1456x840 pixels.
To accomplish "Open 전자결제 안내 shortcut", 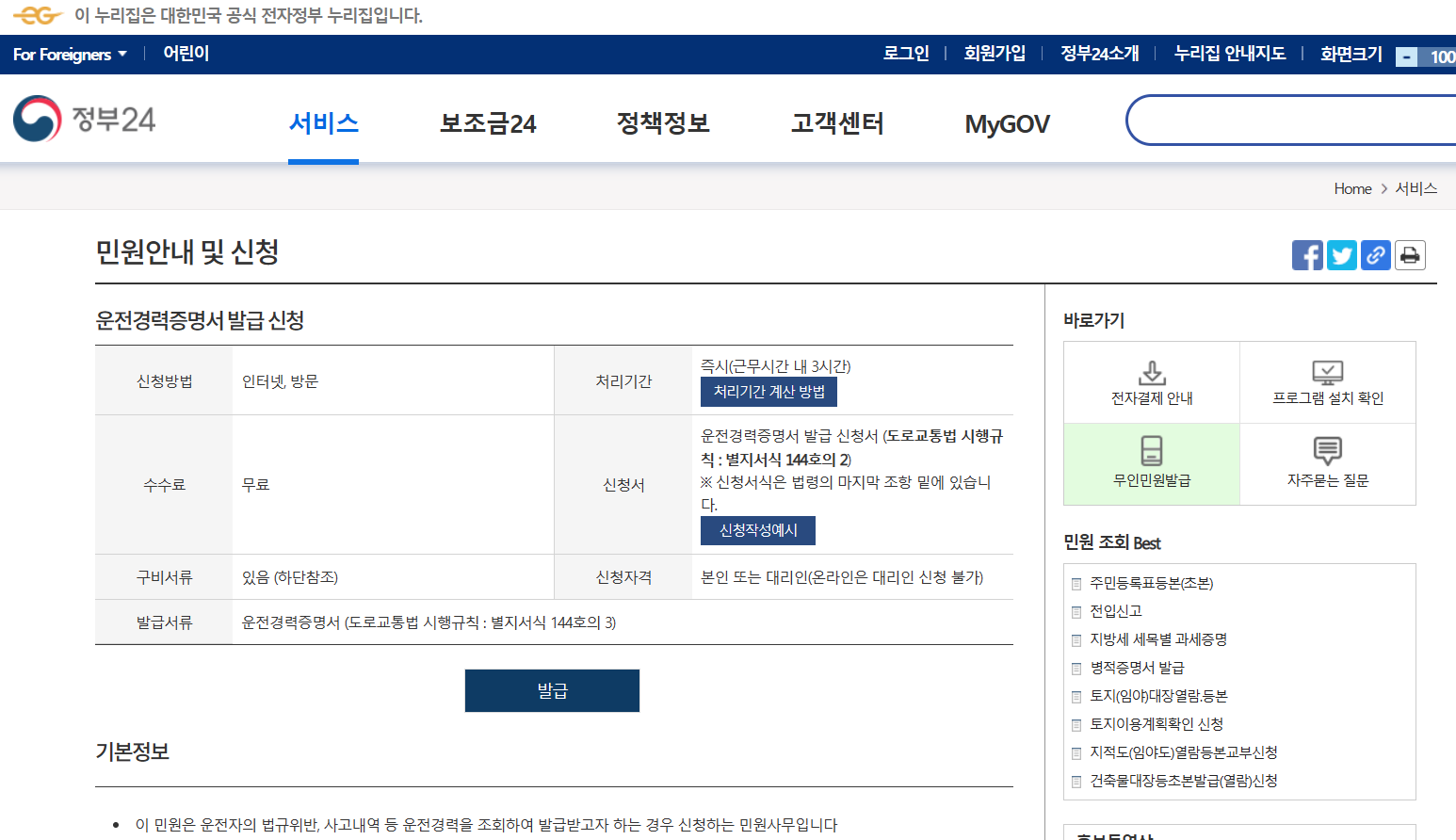I will point(1152,382).
